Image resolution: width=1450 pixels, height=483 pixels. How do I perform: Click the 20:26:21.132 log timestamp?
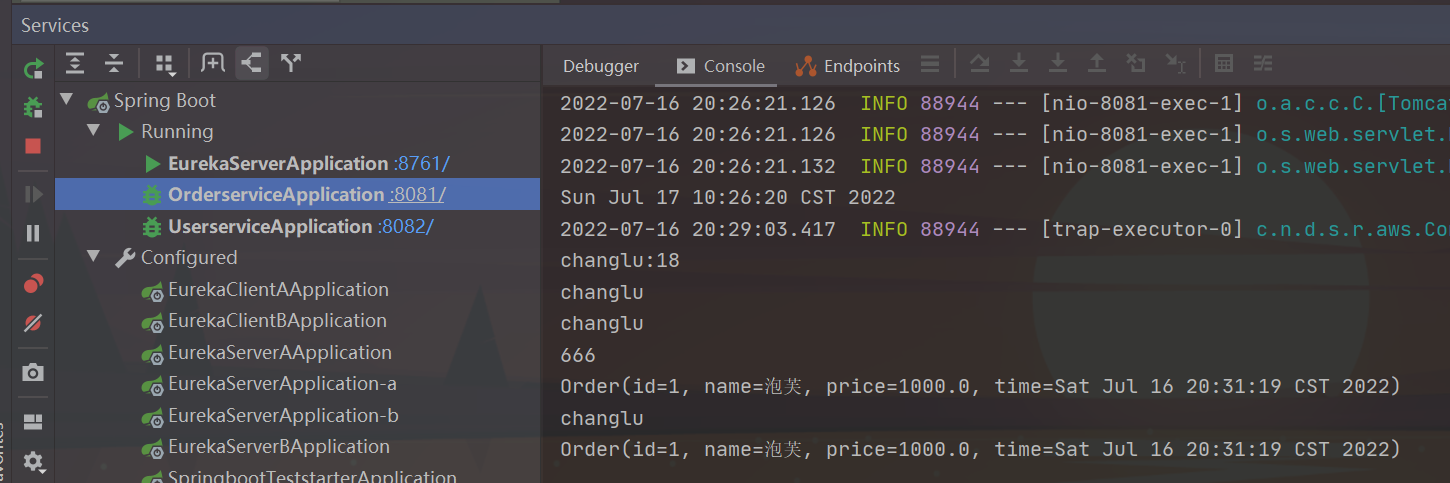coord(698,166)
